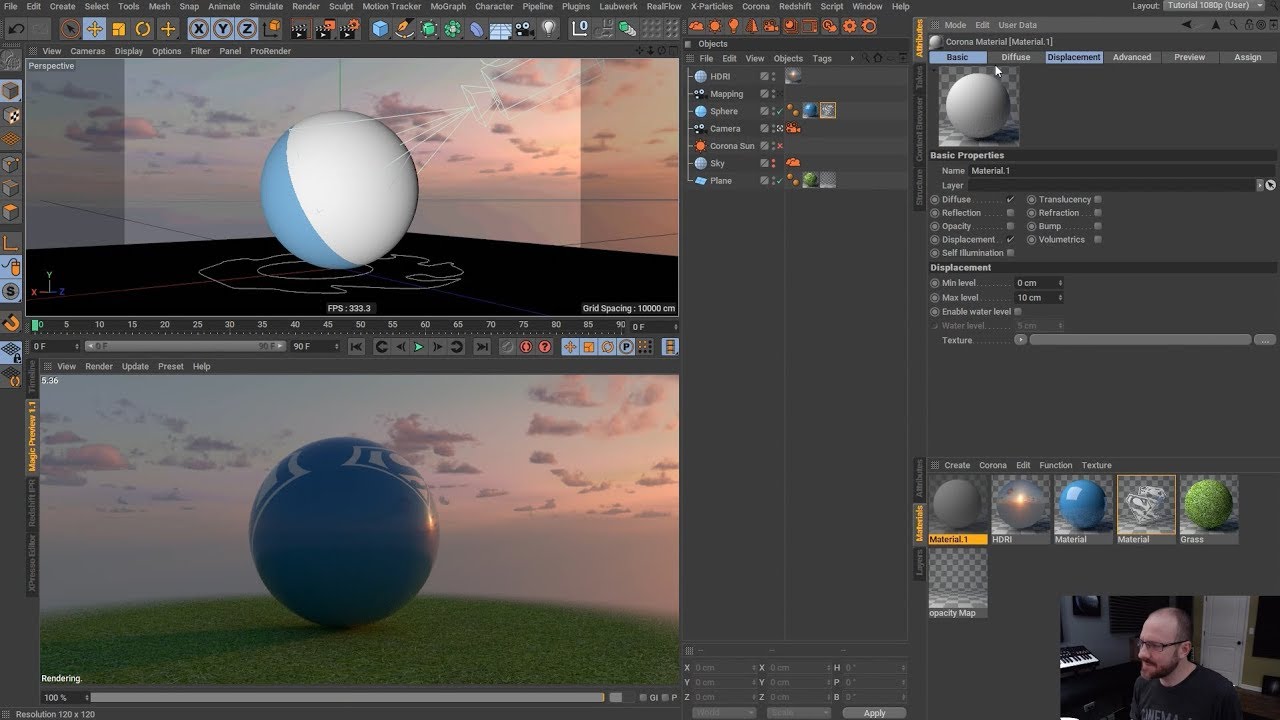The height and width of the screenshot is (720, 1280).
Task: Open the Advanced material tab
Action: 1132,57
